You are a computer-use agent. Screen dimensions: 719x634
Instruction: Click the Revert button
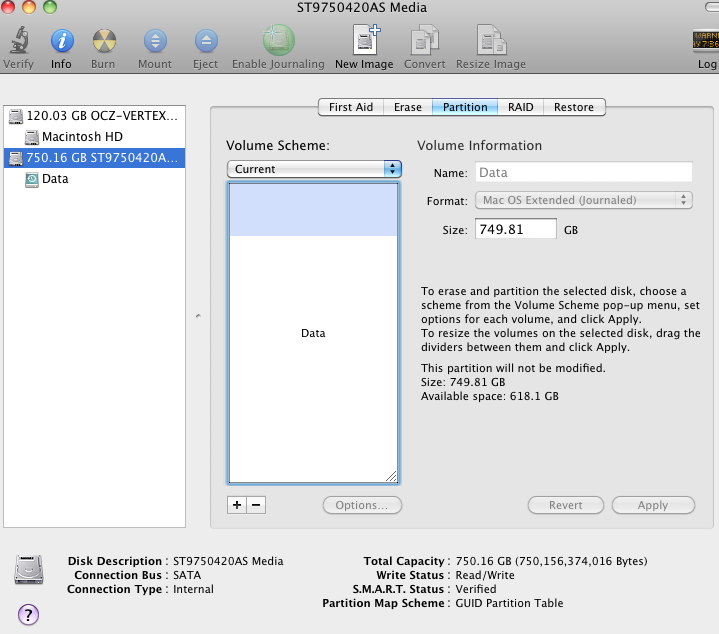(x=566, y=505)
